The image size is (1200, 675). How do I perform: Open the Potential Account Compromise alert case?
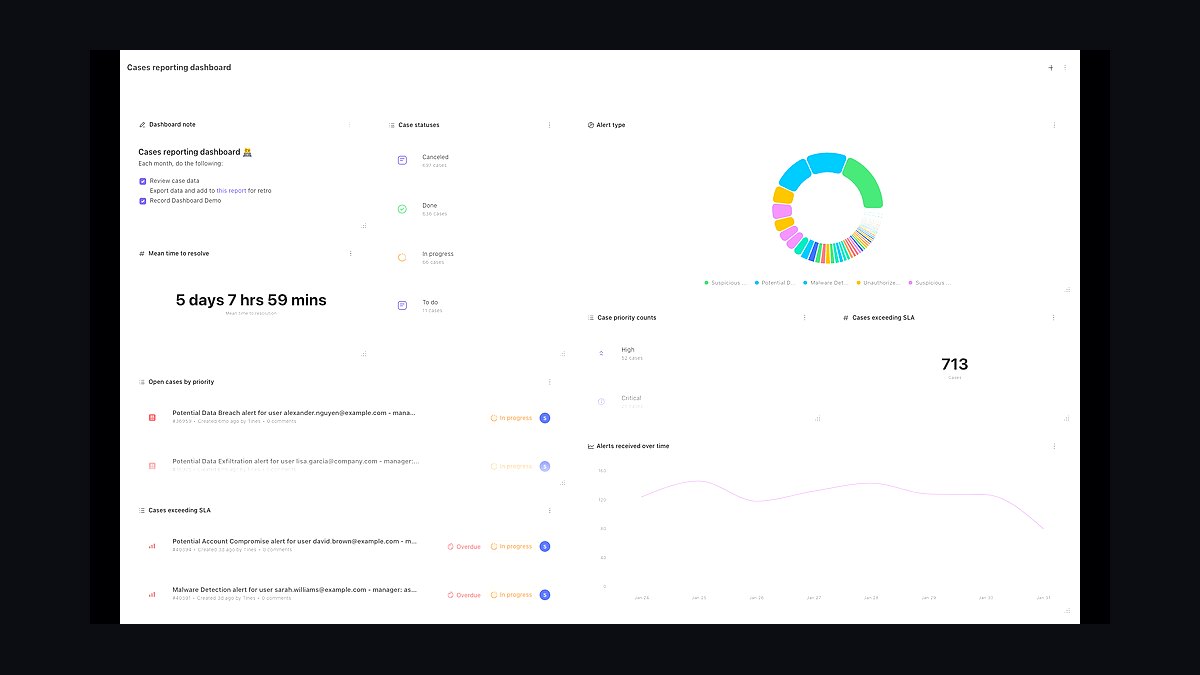(x=294, y=541)
